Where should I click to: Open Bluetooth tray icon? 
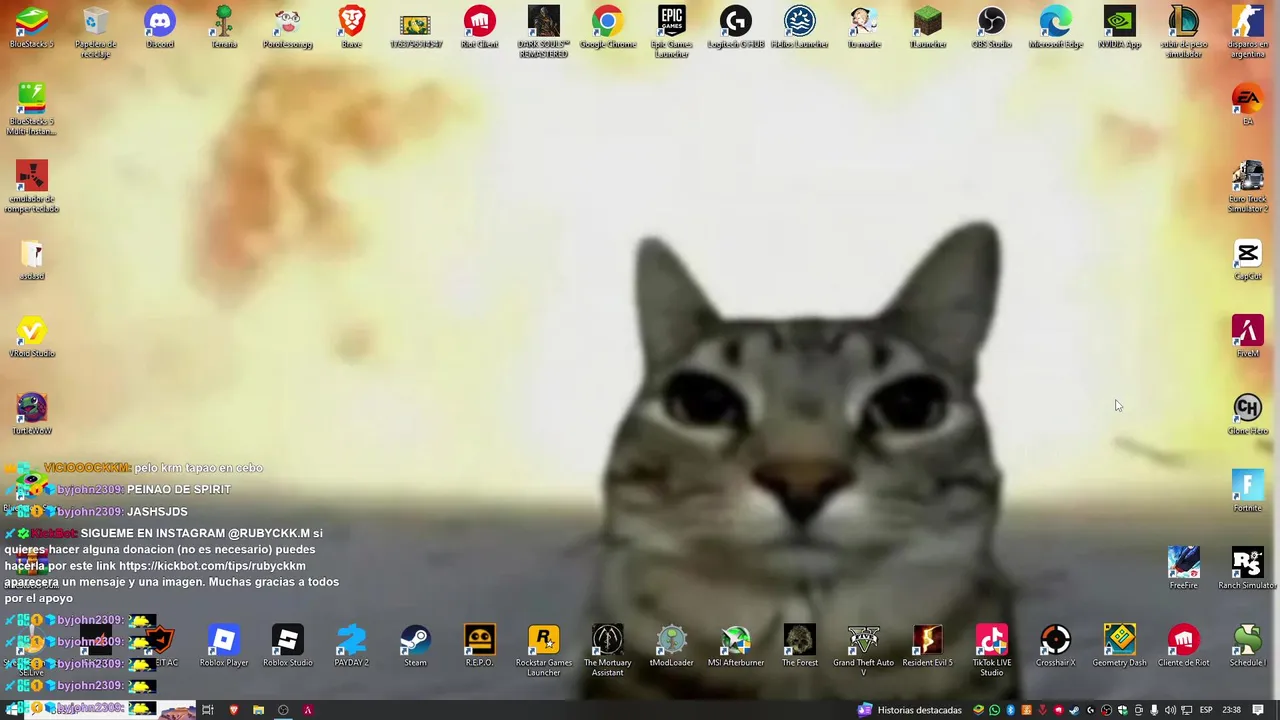point(1010,710)
